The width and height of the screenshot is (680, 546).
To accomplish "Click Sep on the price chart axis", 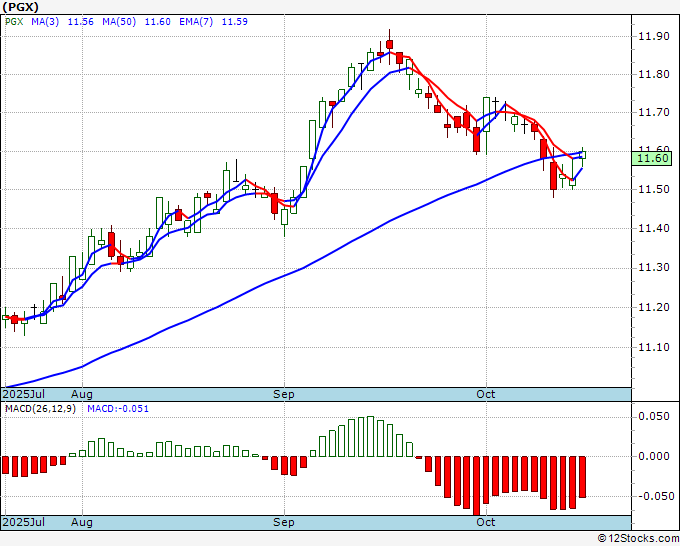I will coord(284,394).
